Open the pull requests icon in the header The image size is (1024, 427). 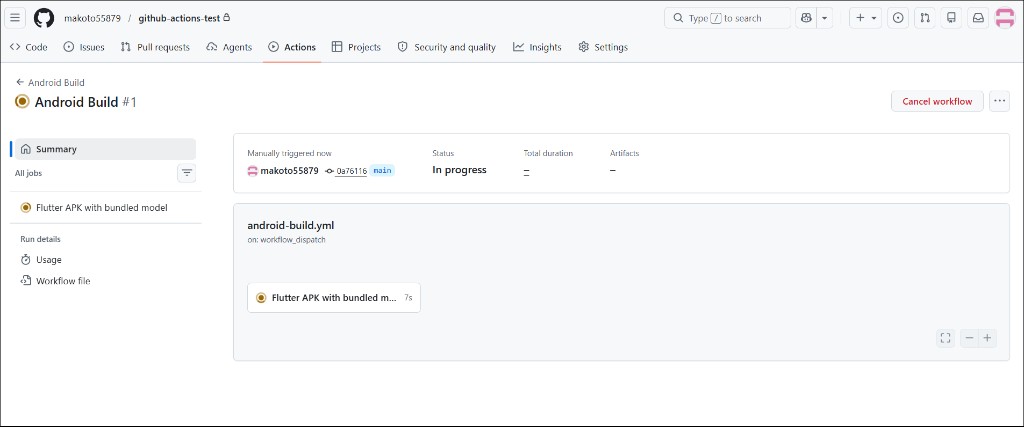pyautogui.click(x=925, y=18)
